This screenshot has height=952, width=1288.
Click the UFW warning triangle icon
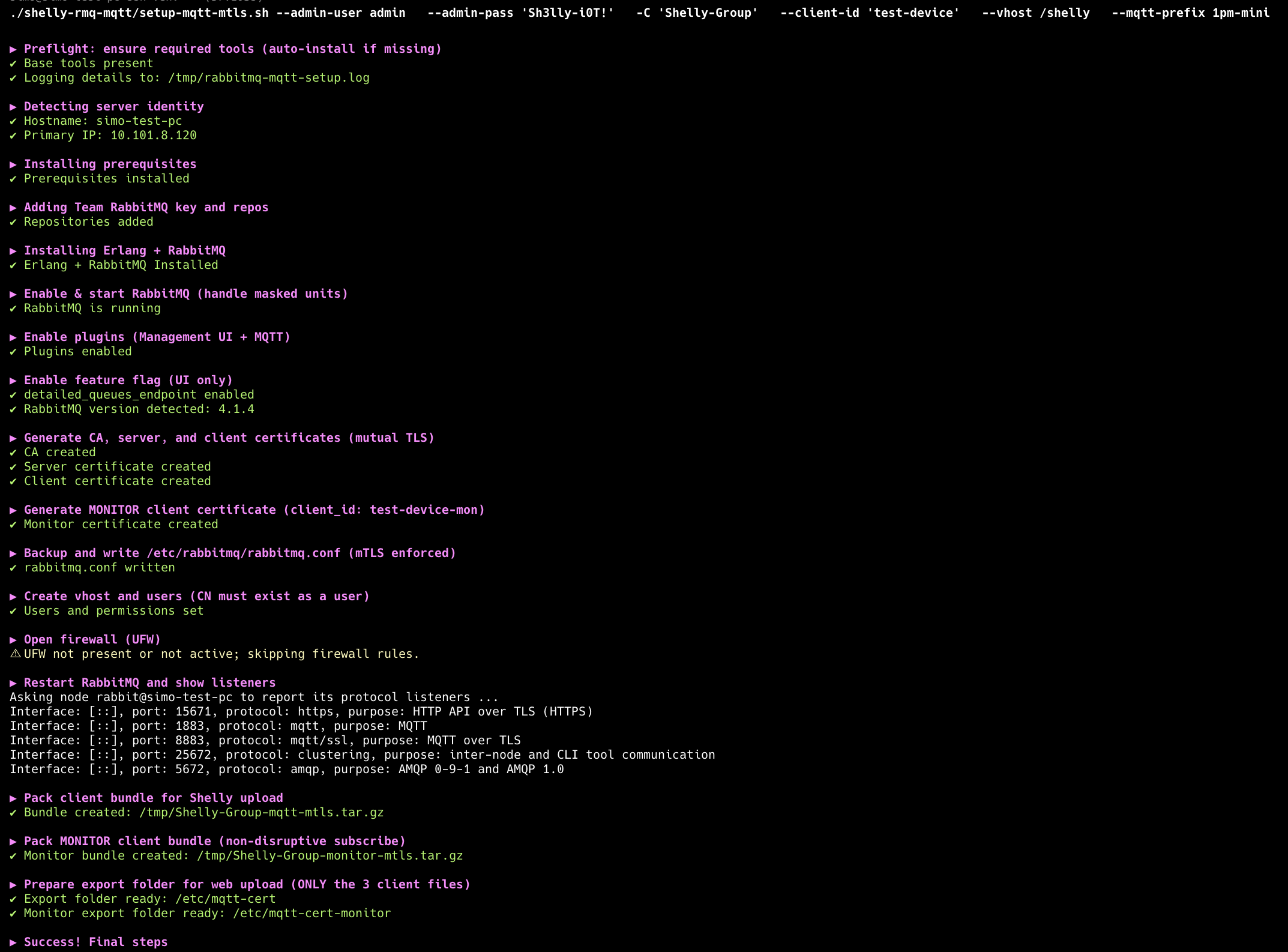click(x=15, y=654)
